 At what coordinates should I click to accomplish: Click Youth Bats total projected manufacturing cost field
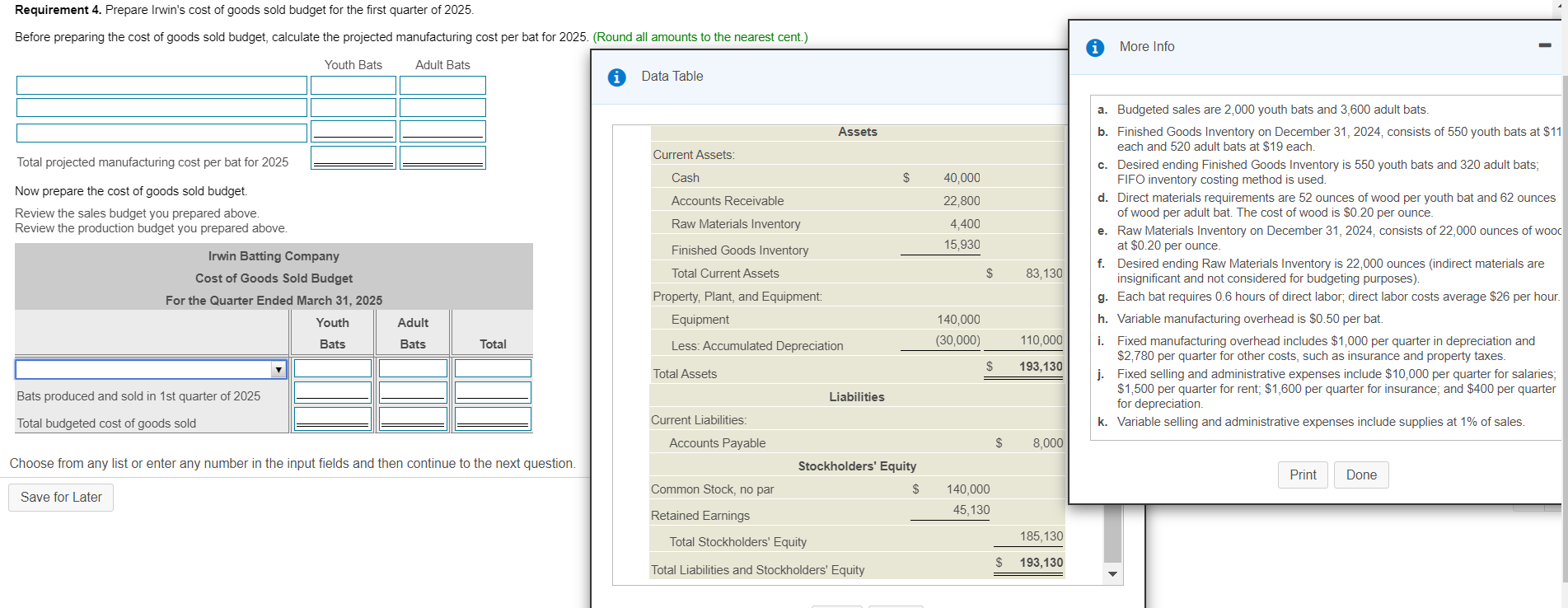coord(353,158)
